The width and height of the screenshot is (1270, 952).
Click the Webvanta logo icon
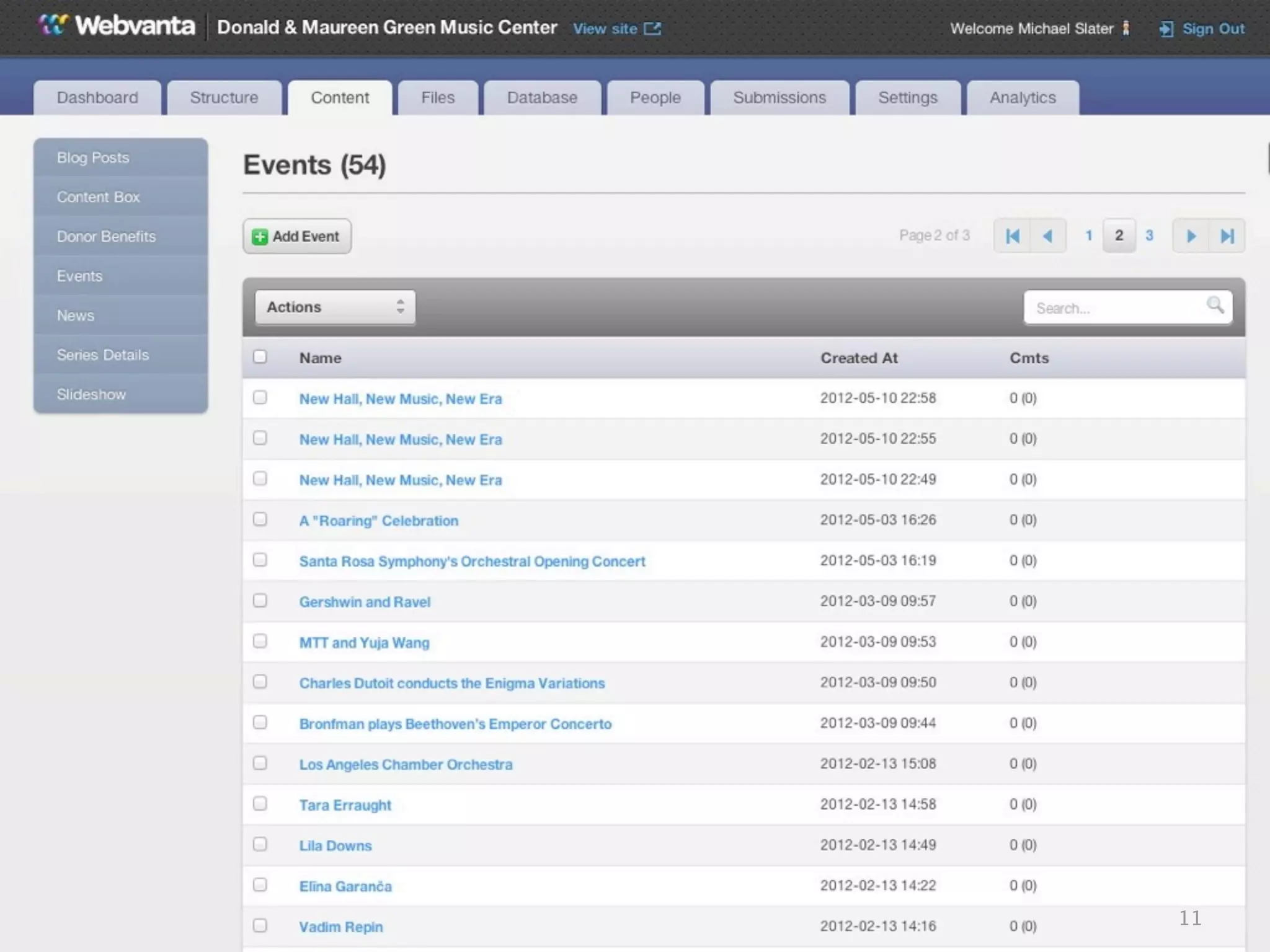click(53, 26)
